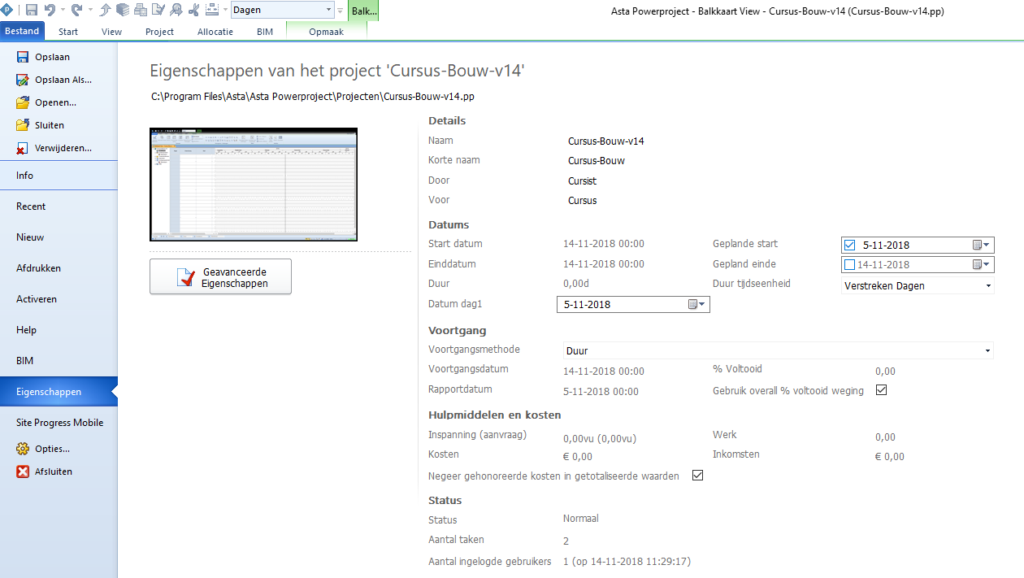Switch to the View ribbon tab
The image size is (1024, 578).
pyautogui.click(x=111, y=31)
